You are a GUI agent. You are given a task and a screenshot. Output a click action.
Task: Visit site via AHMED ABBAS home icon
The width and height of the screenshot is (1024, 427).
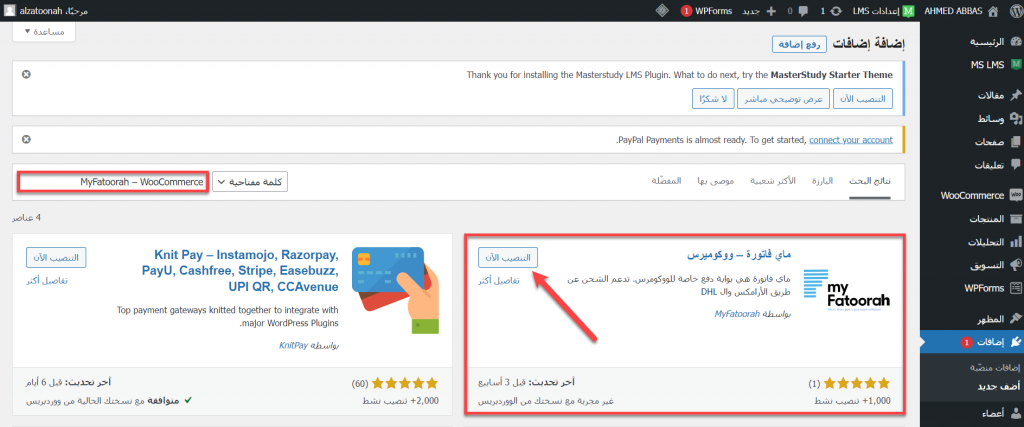993,10
